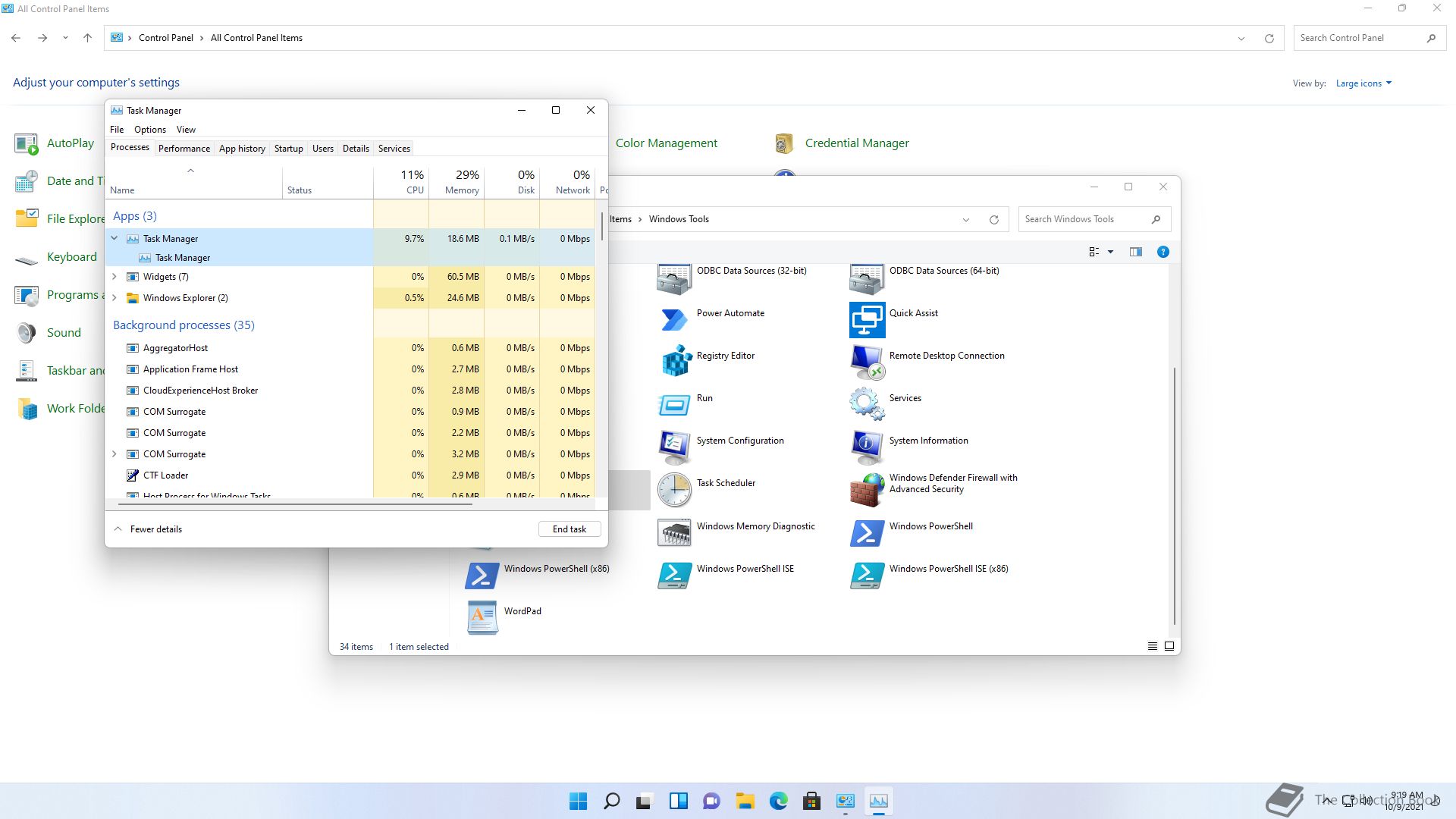Open the Options menu in Task Manager
Image resolution: width=1456 pixels, height=819 pixels.
(x=150, y=130)
